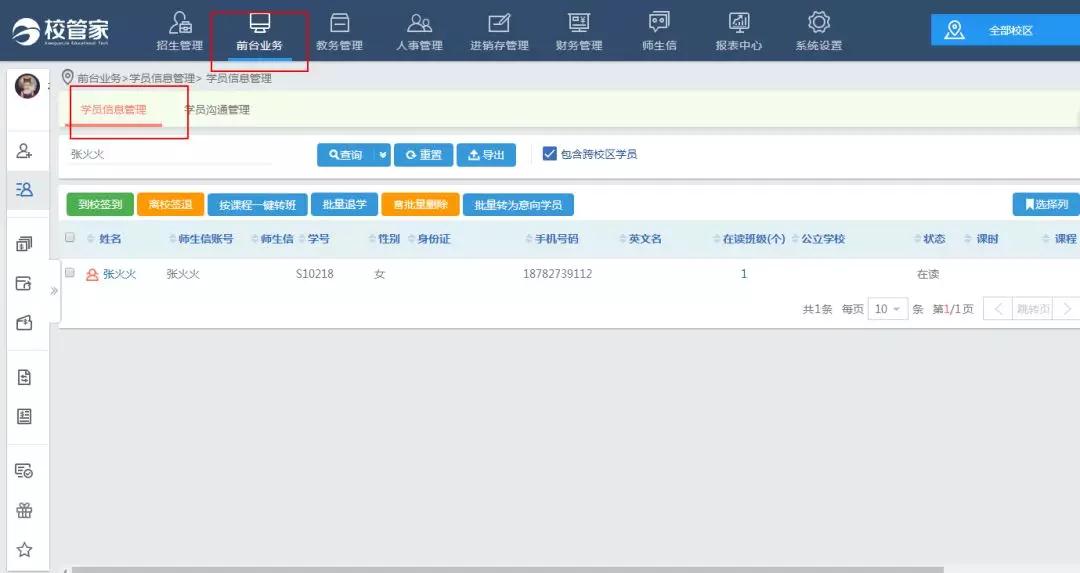The image size is (1080, 573).
Task: Open 系统设置 gear icon
Action: (x=819, y=31)
